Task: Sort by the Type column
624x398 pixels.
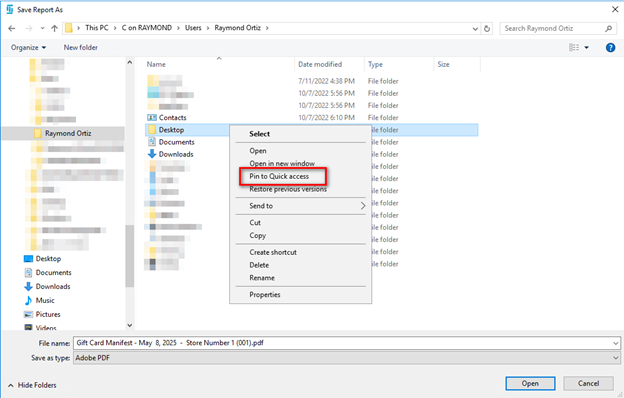Action: [375, 64]
